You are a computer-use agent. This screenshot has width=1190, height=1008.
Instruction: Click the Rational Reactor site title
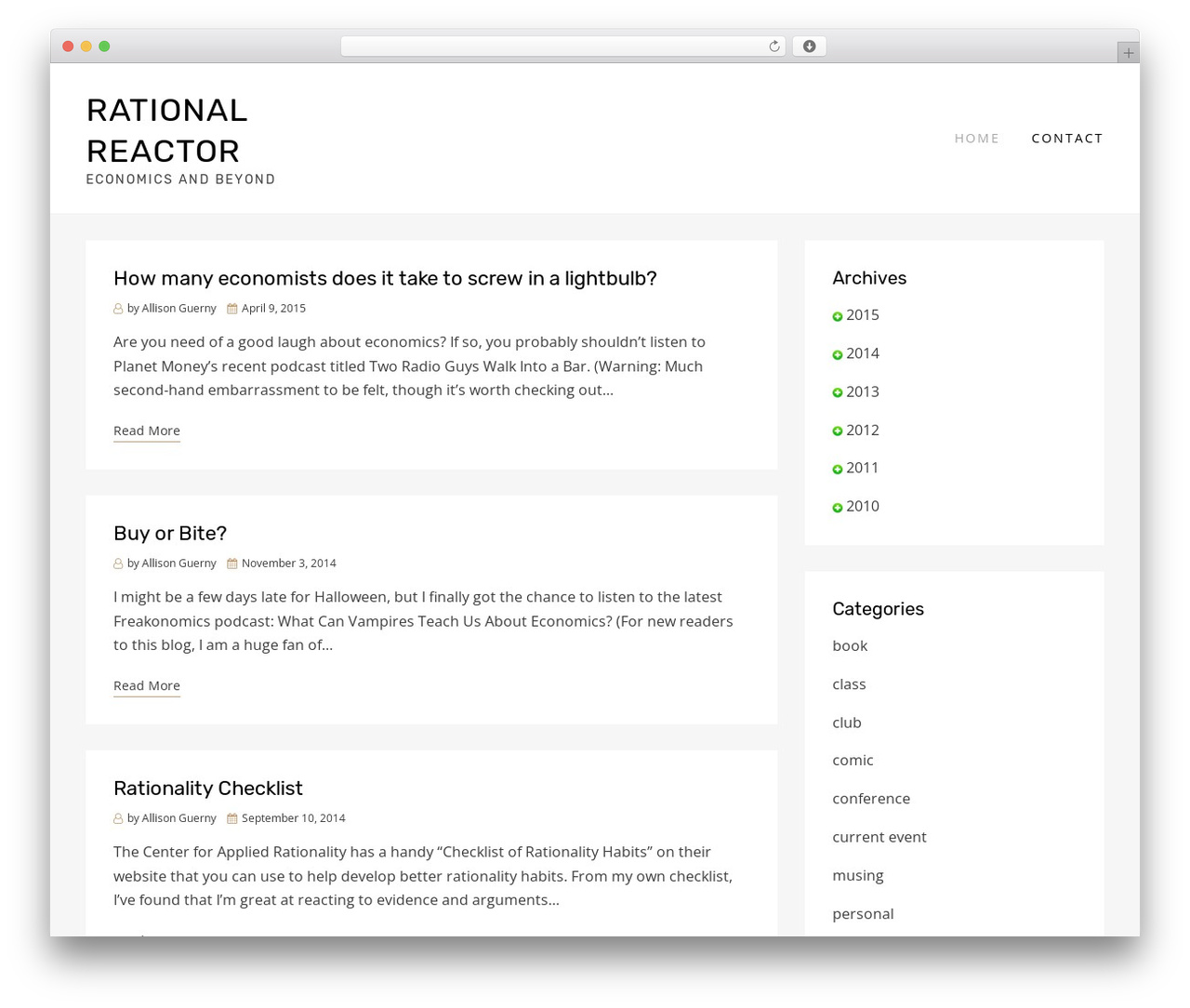[x=167, y=130]
